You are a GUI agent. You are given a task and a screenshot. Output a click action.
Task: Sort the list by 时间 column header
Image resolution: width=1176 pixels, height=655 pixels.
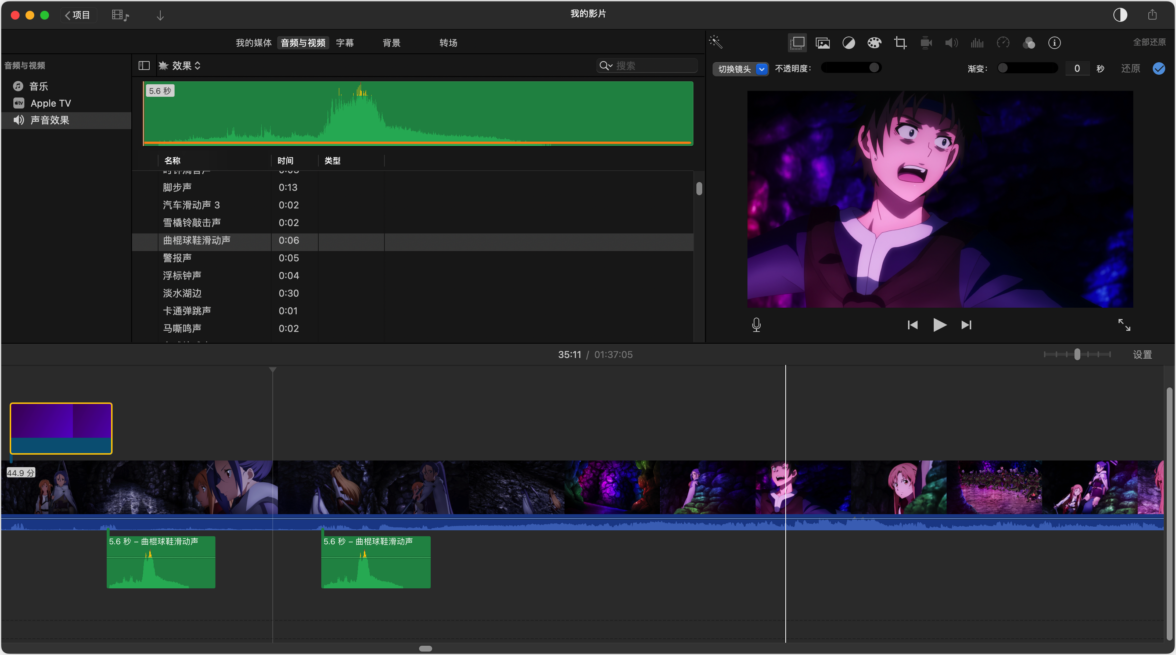pyautogui.click(x=295, y=161)
